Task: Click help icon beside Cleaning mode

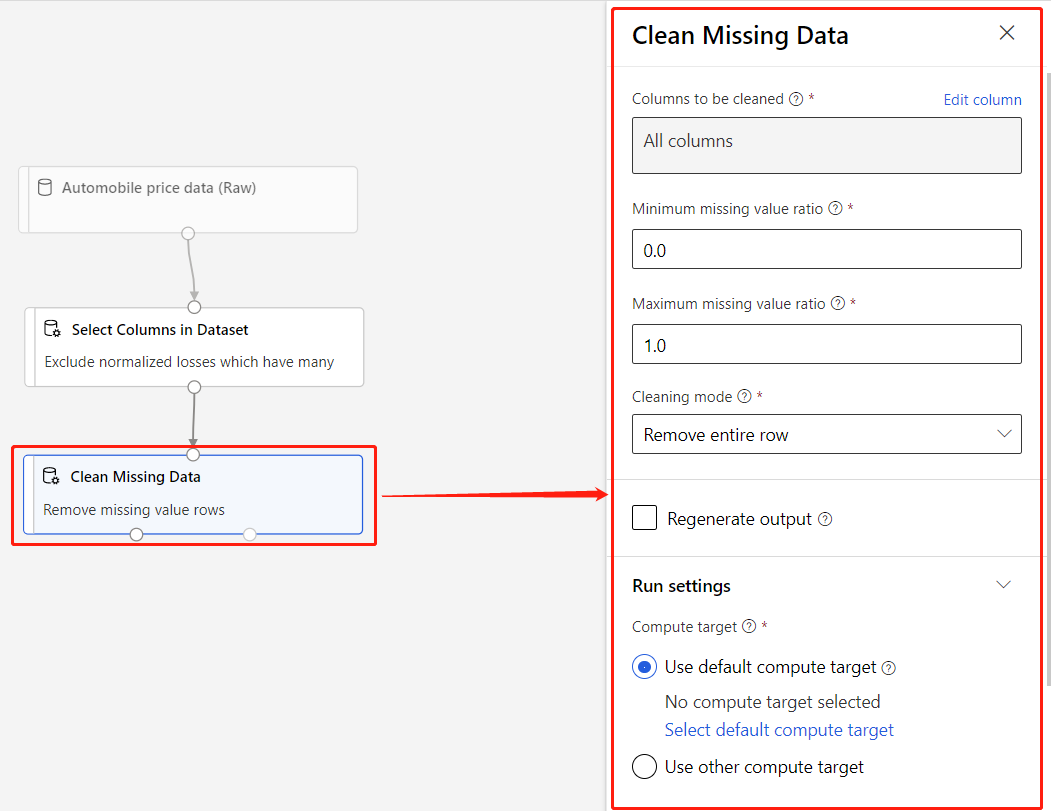Action: [744, 396]
